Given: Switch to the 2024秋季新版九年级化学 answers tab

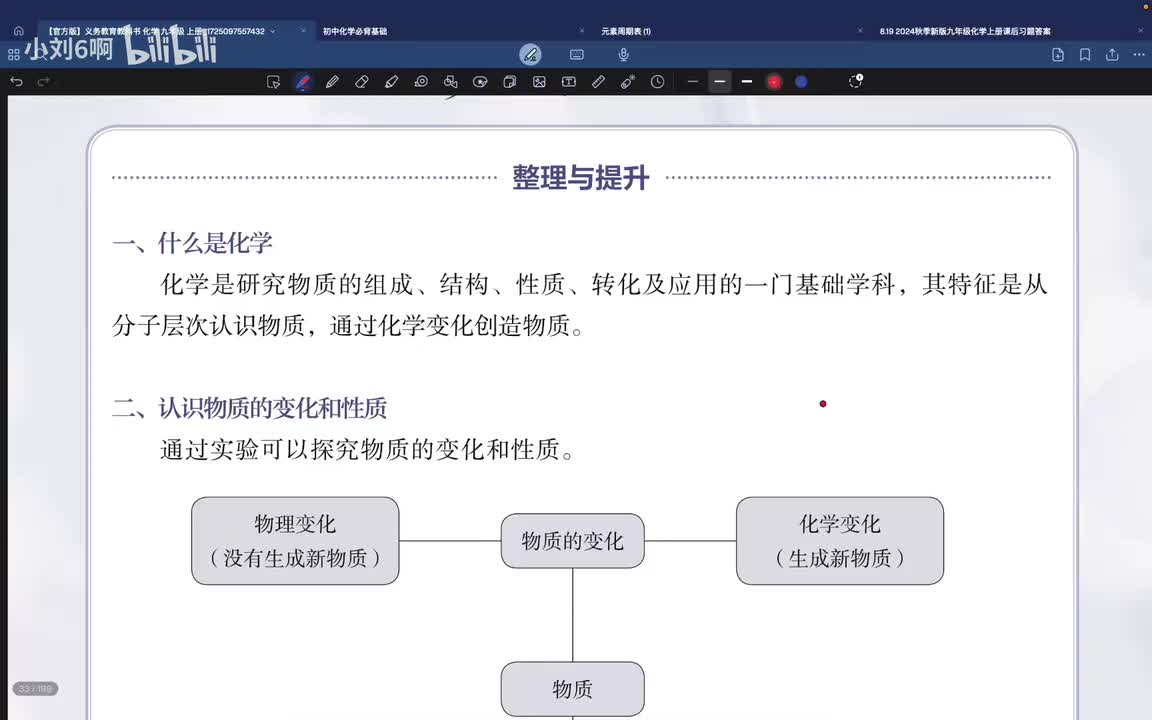Looking at the screenshot, I should 965,32.
